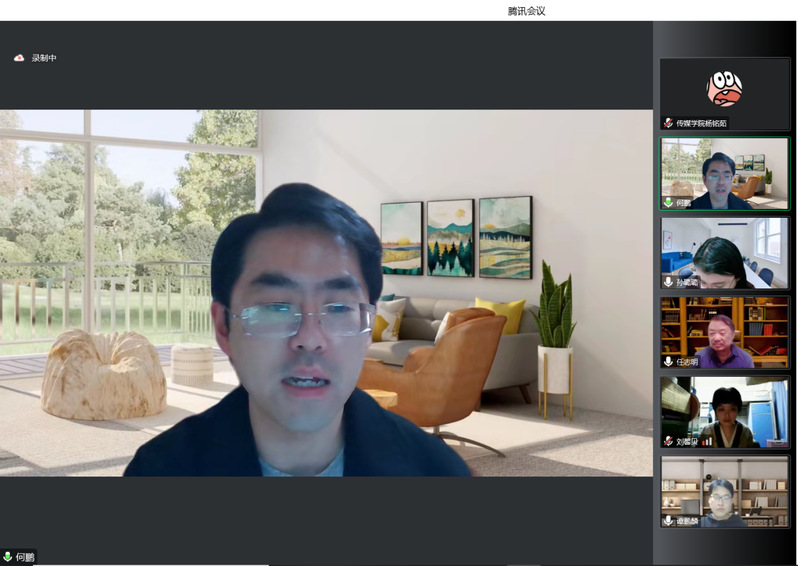Select the bottom participant thumbnail in sidebar

pyautogui.click(x=724, y=490)
